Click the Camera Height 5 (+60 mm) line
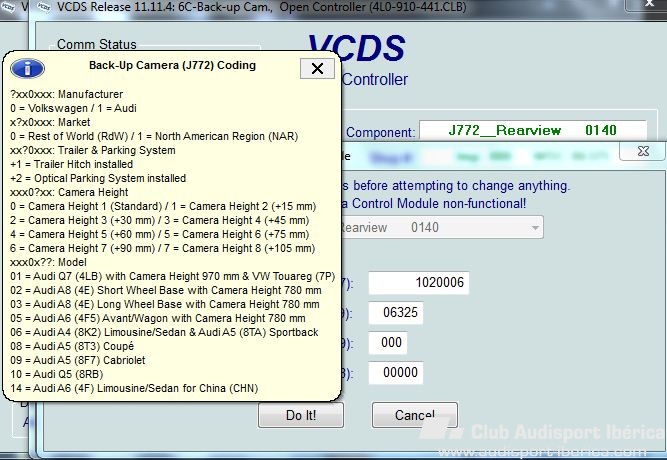 (160, 234)
